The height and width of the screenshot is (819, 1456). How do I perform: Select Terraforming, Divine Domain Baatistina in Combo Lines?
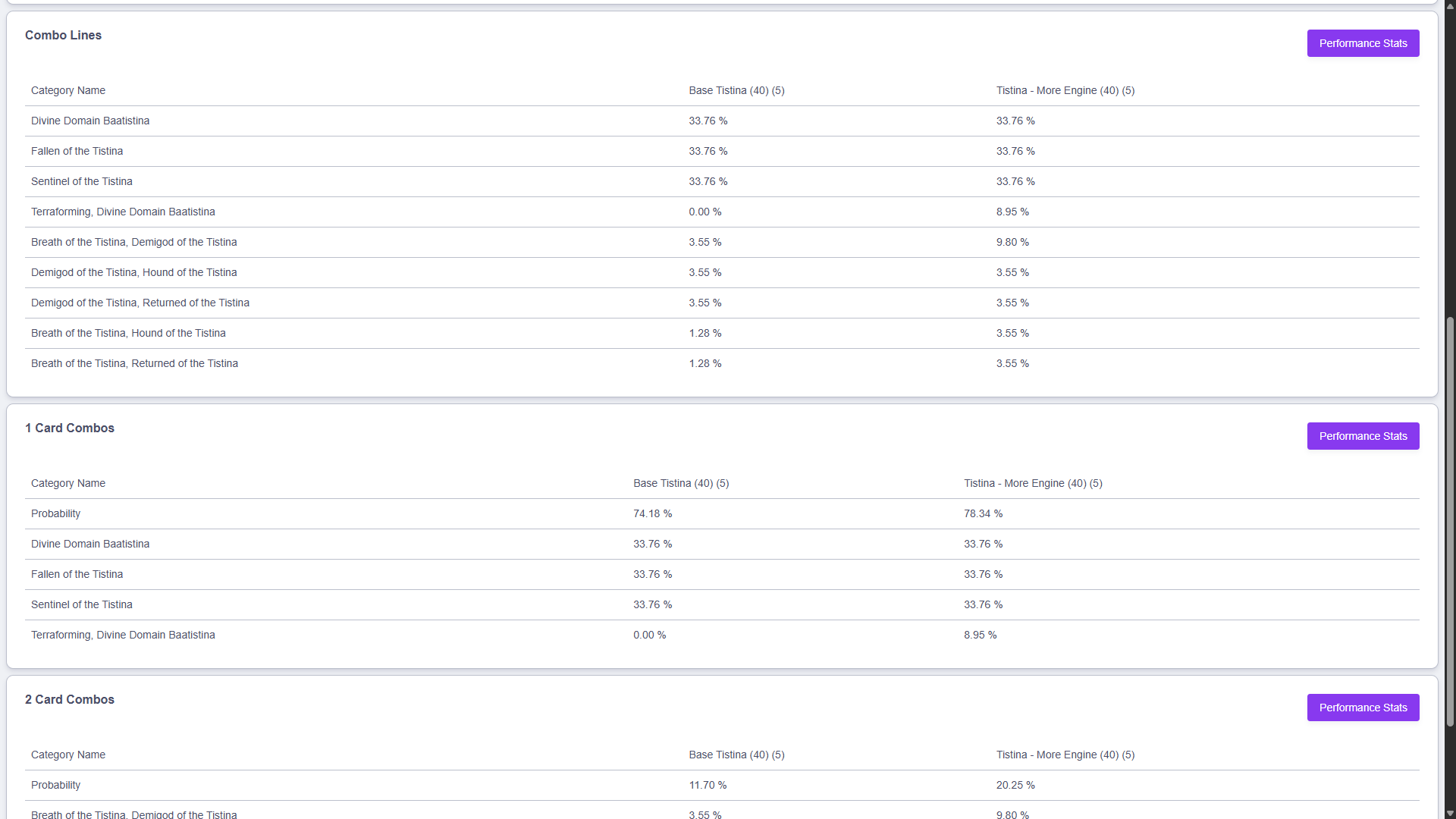click(x=722, y=212)
